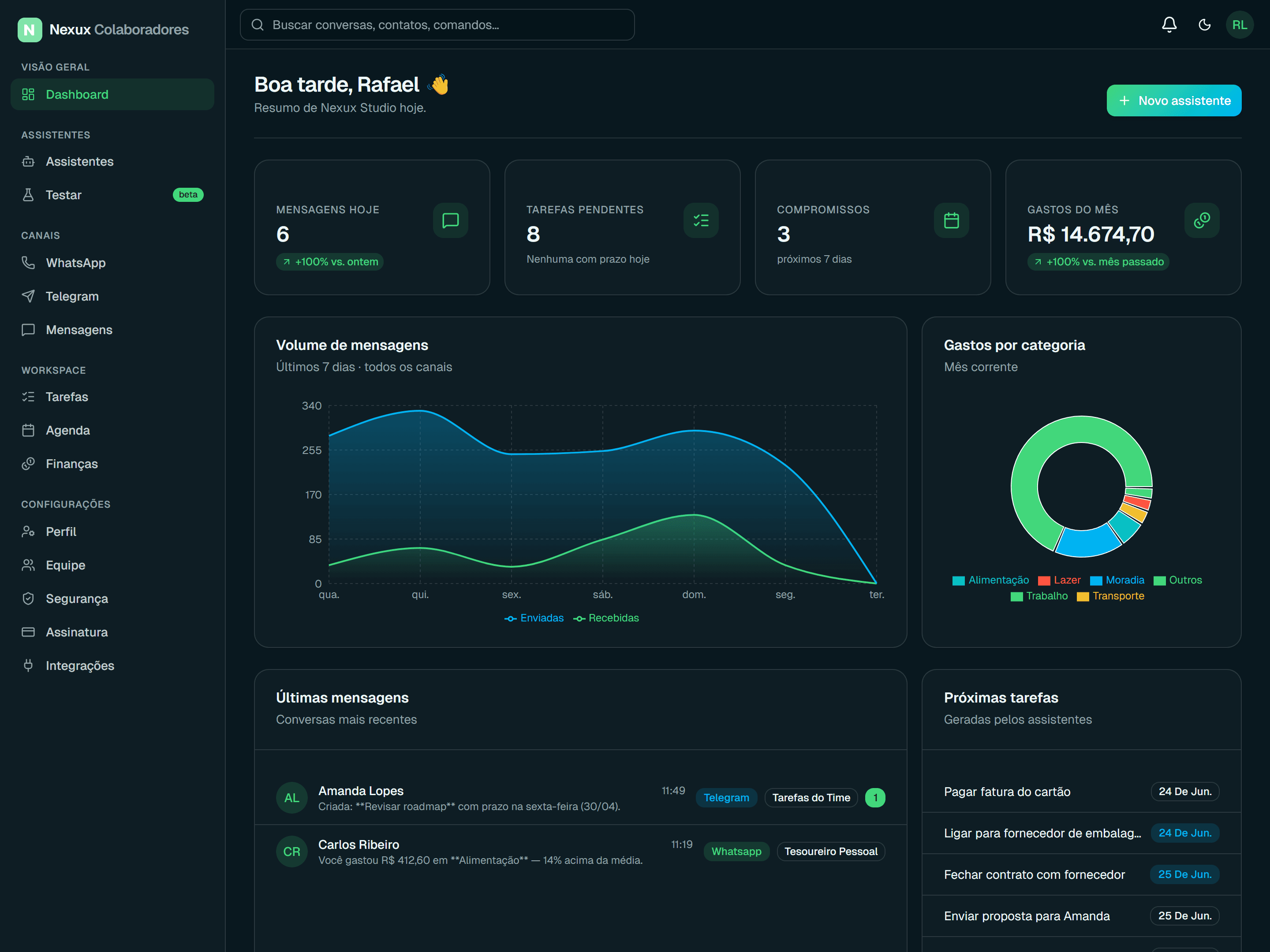Screen dimensions: 1270x952
Task: Toggle the Moradia legend color swatch
Action: point(1095,580)
